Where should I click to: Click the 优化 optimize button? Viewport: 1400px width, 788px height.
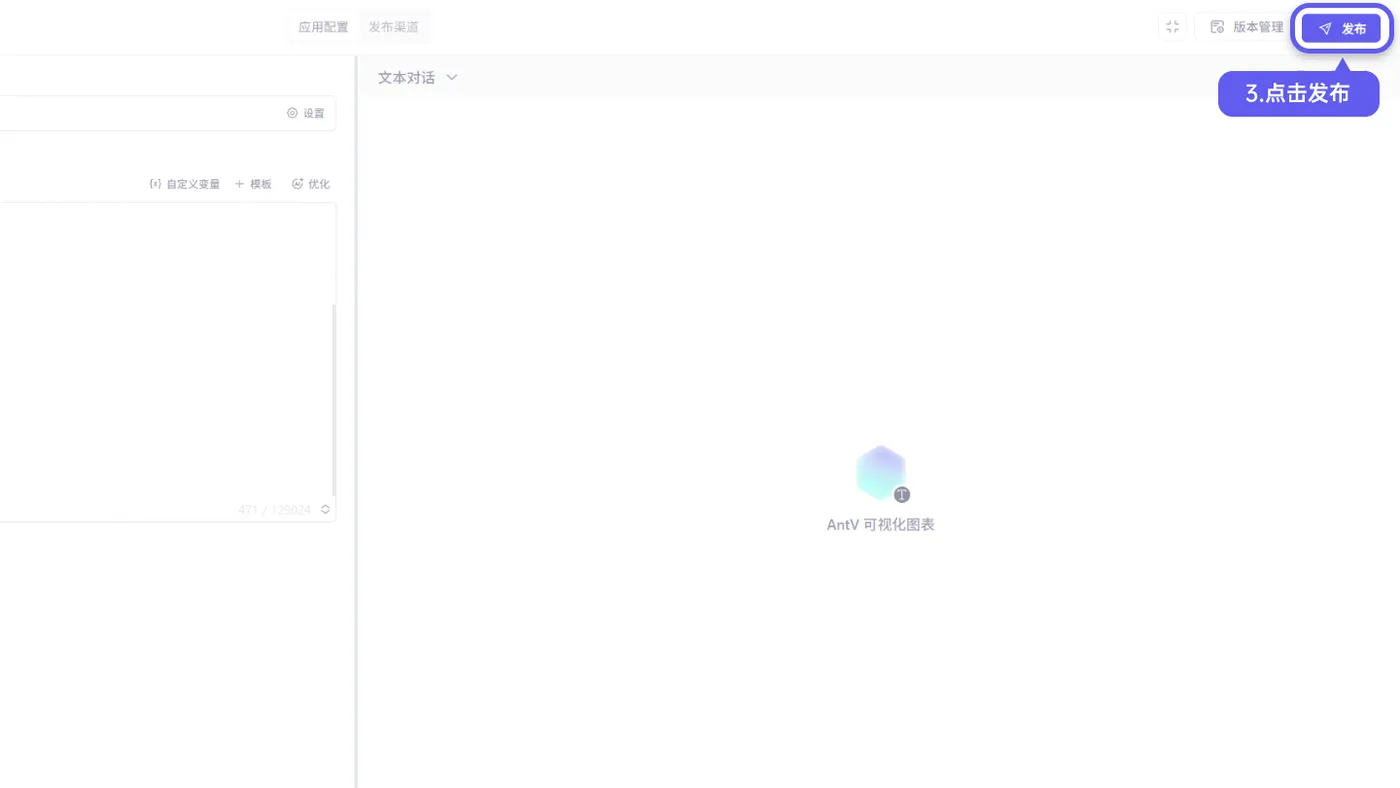[310, 184]
